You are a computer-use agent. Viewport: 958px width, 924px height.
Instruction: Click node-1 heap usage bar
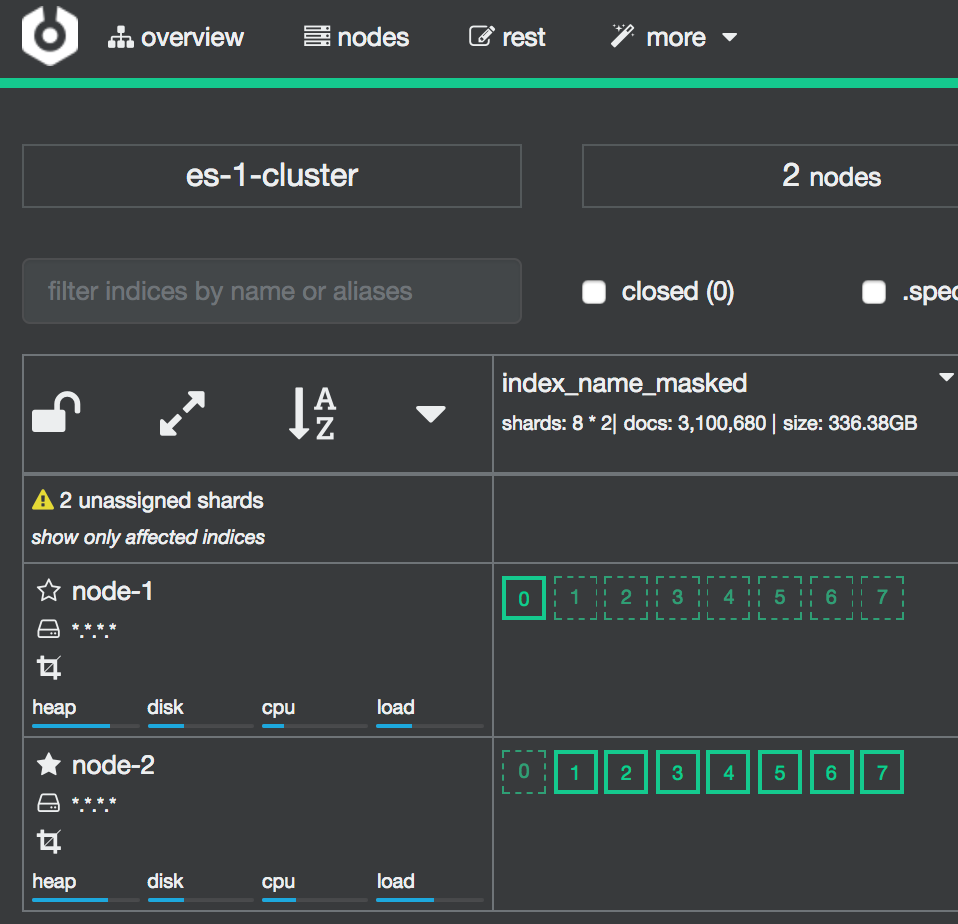click(x=86, y=726)
